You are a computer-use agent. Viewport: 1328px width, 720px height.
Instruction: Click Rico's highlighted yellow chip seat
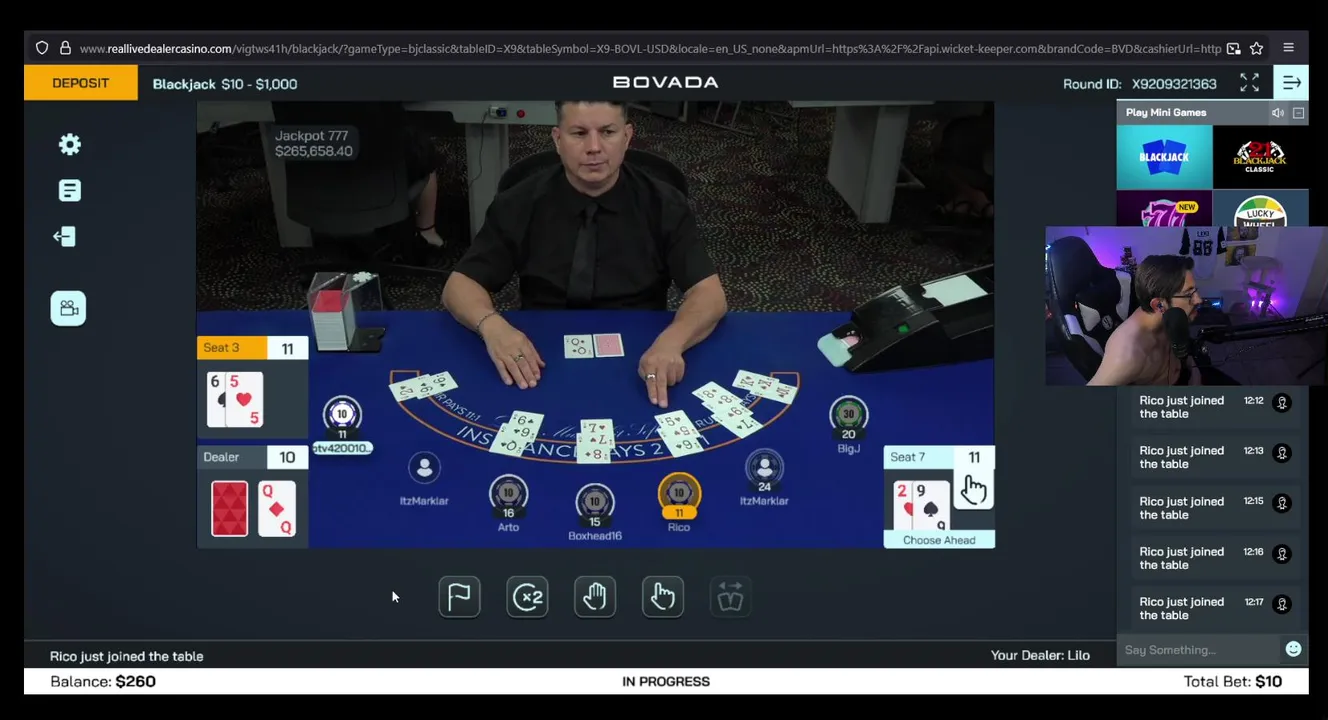click(x=679, y=493)
